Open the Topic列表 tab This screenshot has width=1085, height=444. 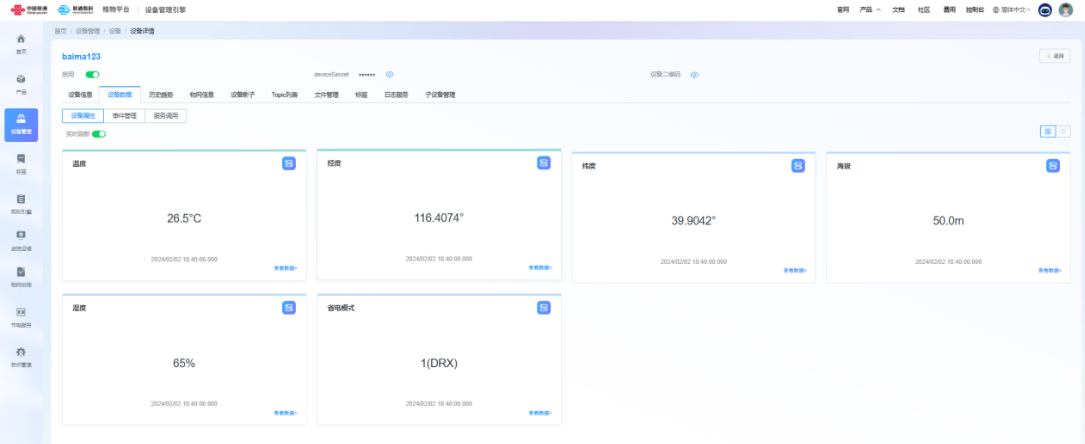pyautogui.click(x=284, y=95)
